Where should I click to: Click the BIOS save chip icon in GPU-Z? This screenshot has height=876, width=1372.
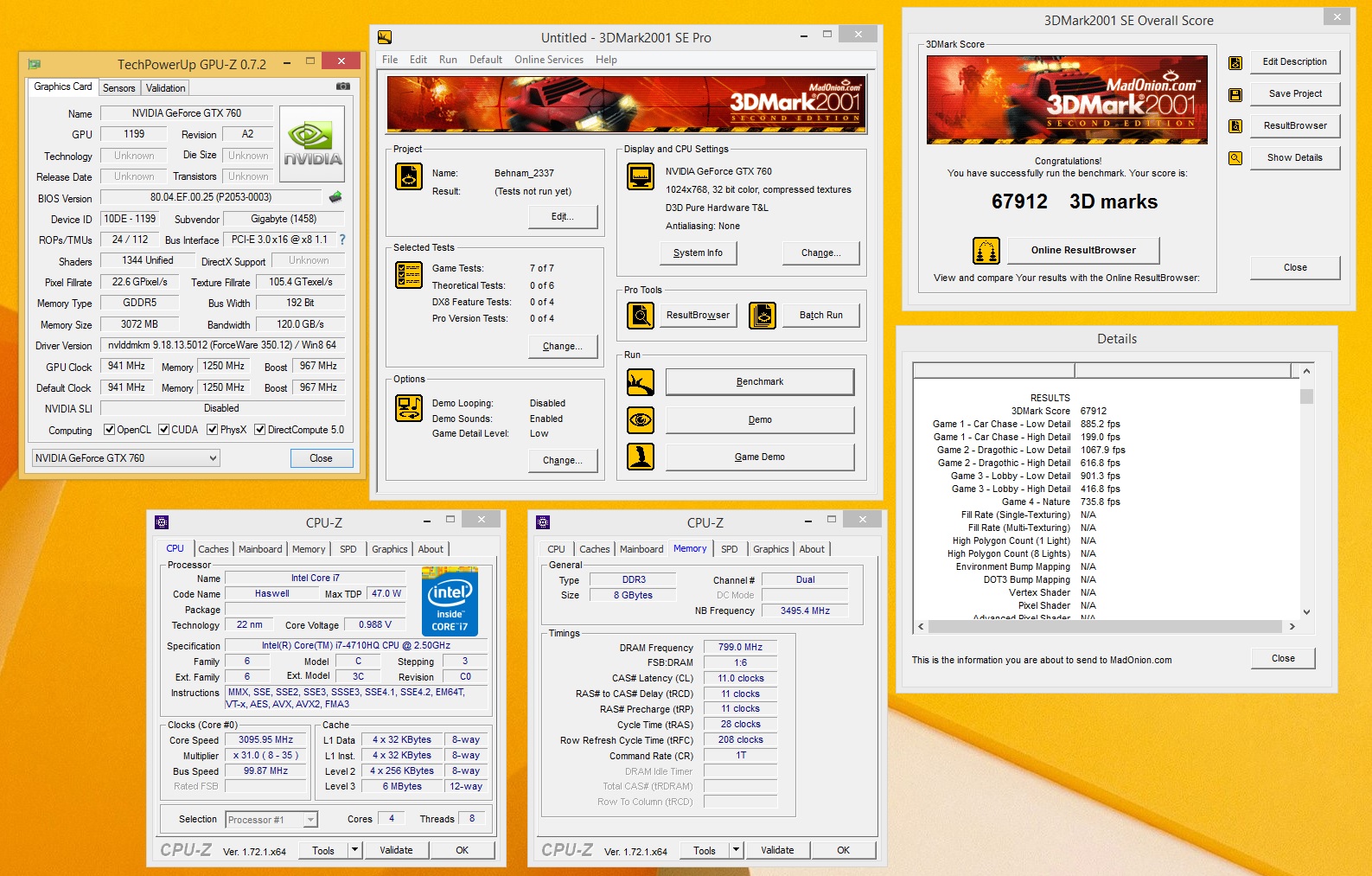click(335, 197)
